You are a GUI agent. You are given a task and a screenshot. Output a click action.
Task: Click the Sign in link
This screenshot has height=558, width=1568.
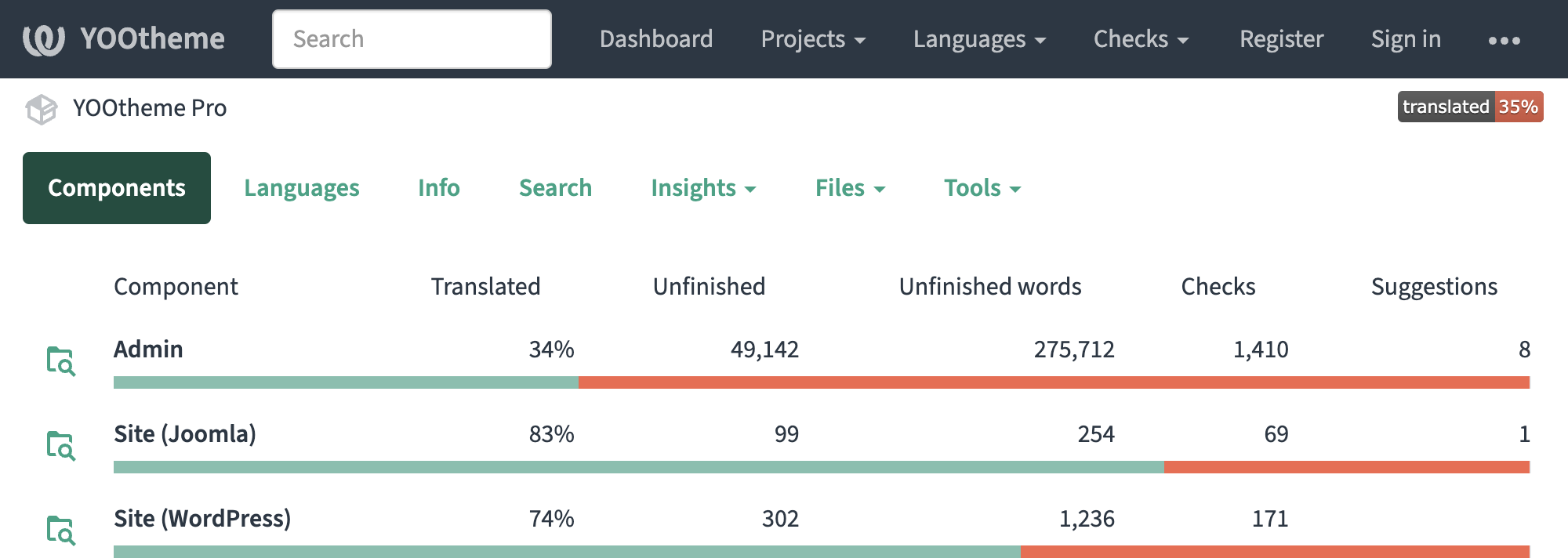[1406, 39]
